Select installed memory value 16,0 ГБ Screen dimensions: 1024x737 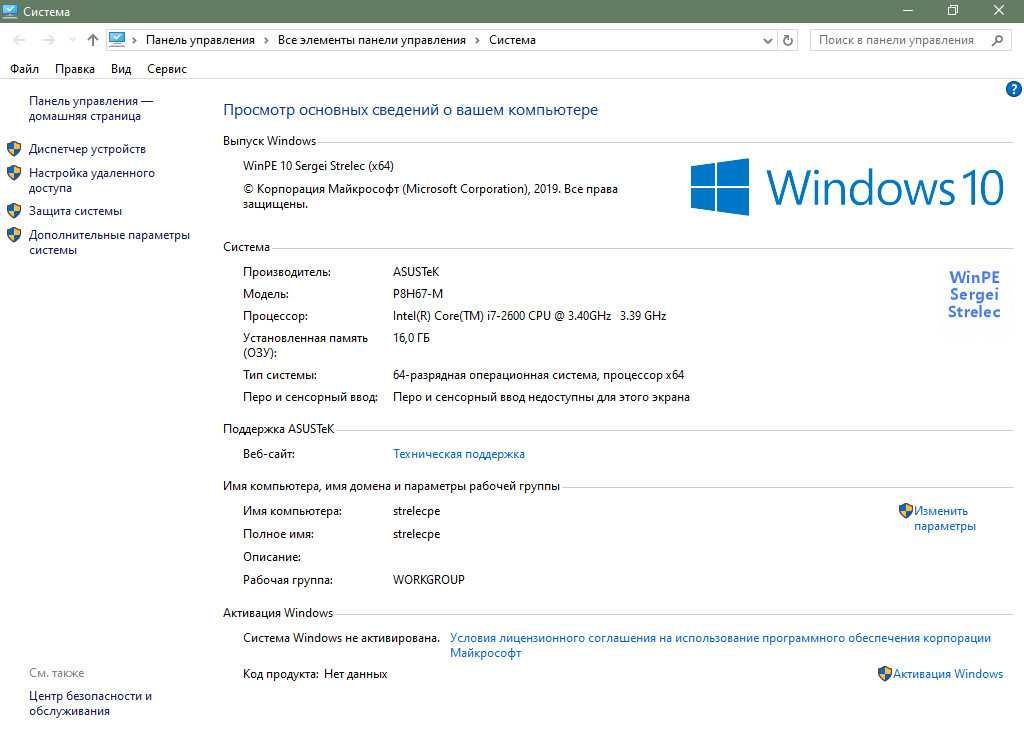coord(411,337)
